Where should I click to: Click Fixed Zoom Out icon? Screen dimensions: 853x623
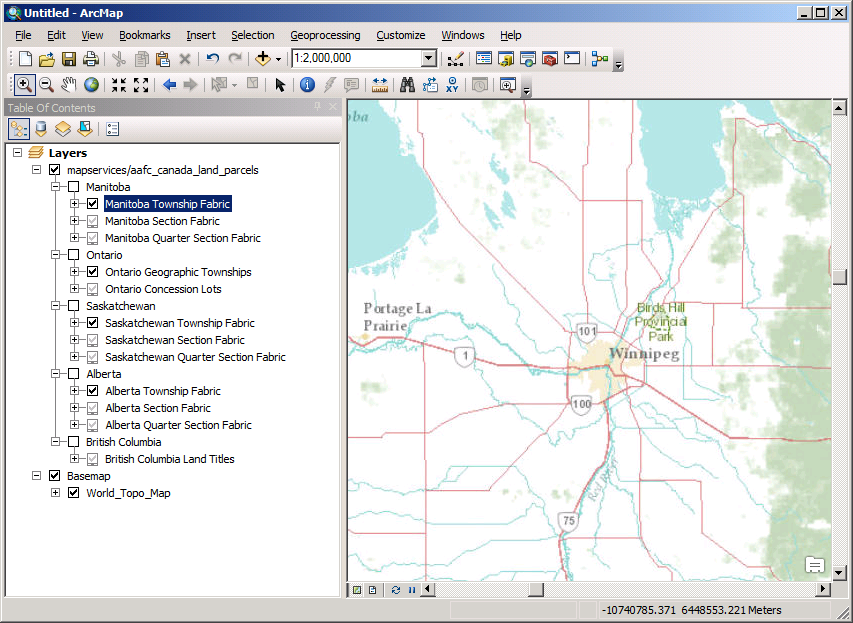tap(141, 84)
